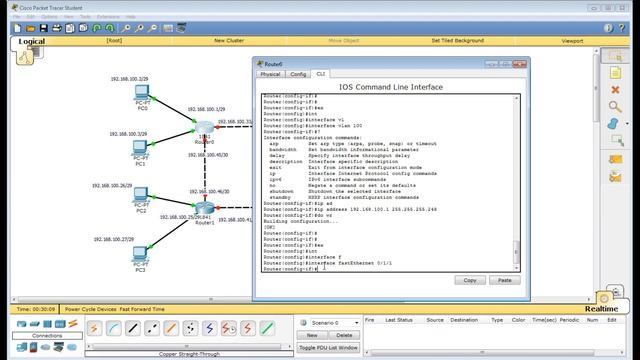Screen dimensions: 640x360
Task: Open the Extensions menu
Action: point(108,17)
